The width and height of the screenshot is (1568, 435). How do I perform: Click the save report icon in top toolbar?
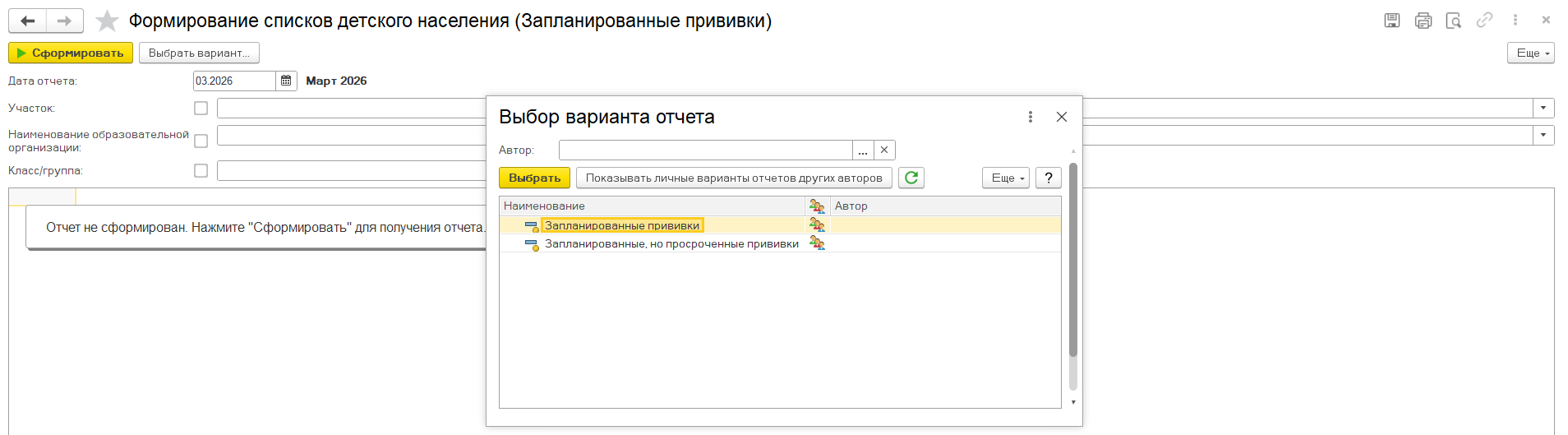tap(1391, 21)
